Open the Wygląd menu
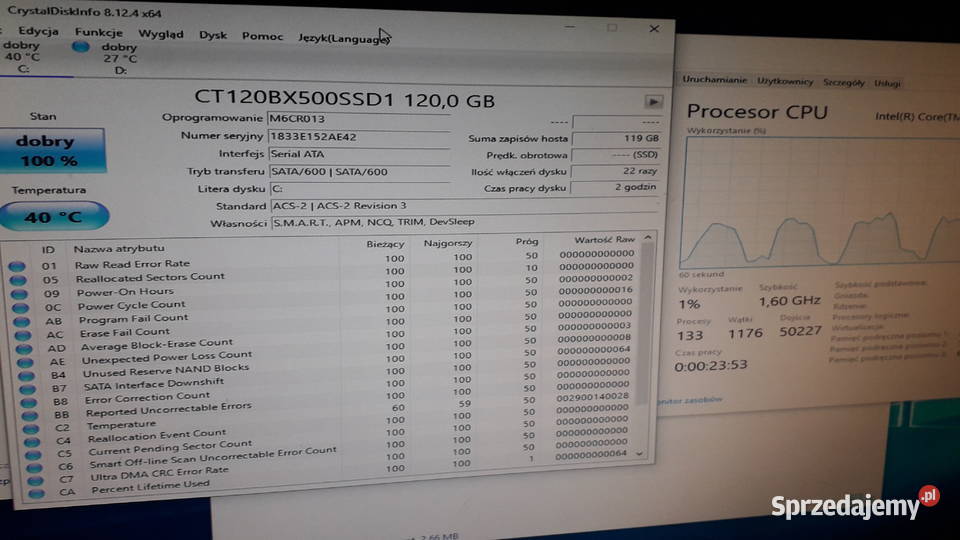This screenshot has height=540, width=960. coord(160,34)
